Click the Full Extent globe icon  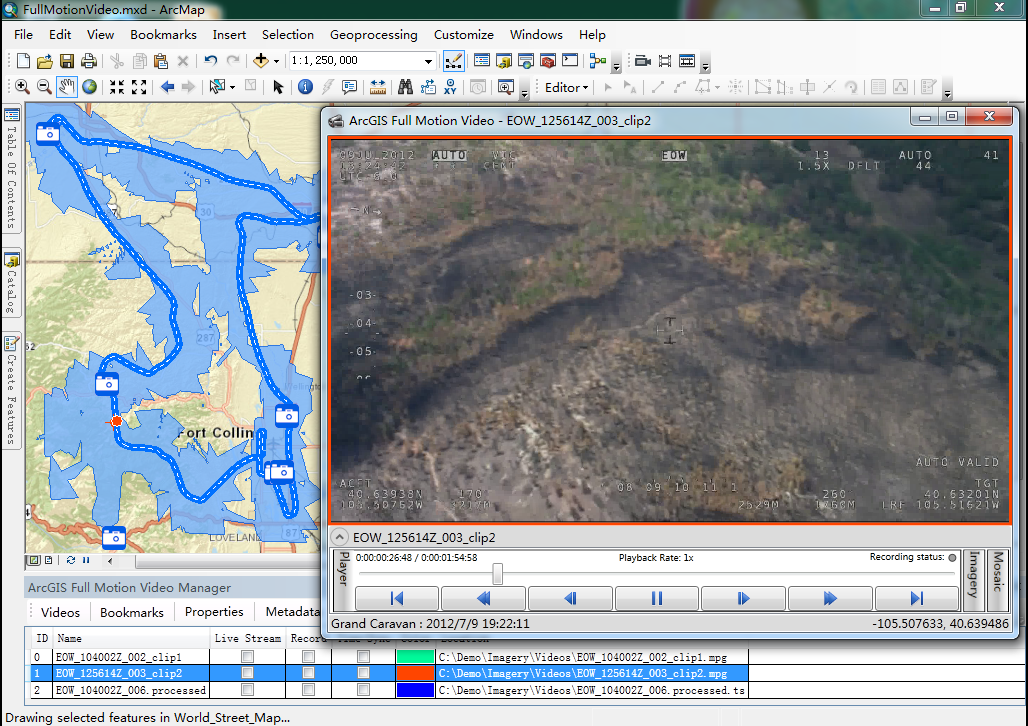[89, 87]
